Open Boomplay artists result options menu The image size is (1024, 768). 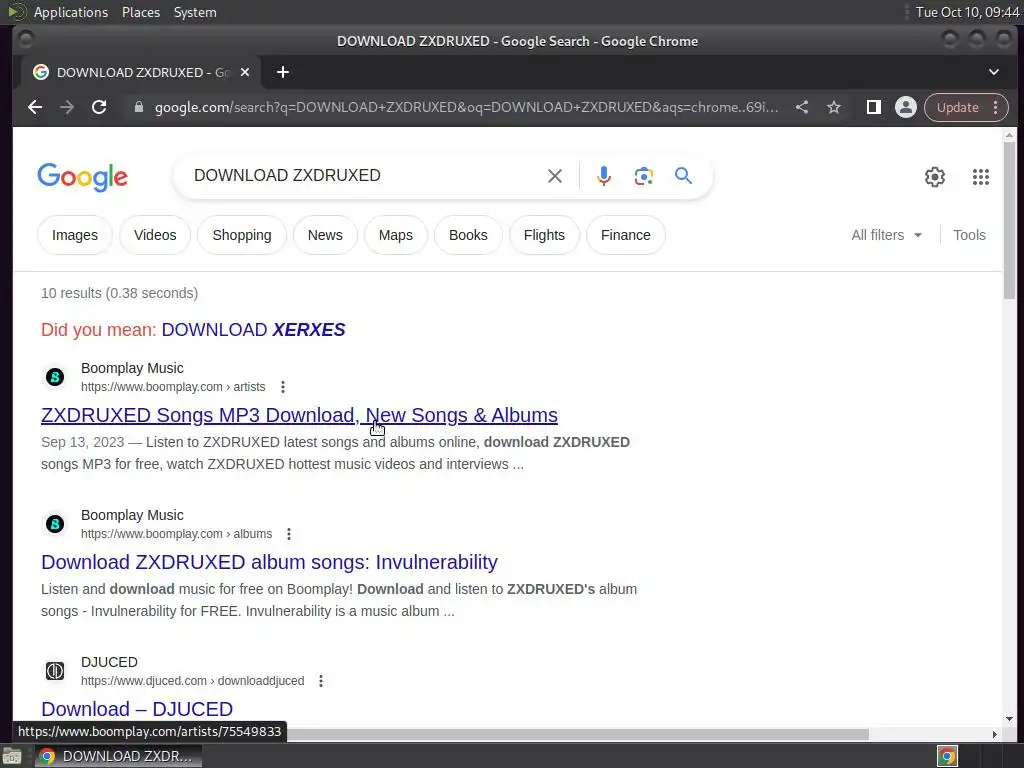point(283,387)
